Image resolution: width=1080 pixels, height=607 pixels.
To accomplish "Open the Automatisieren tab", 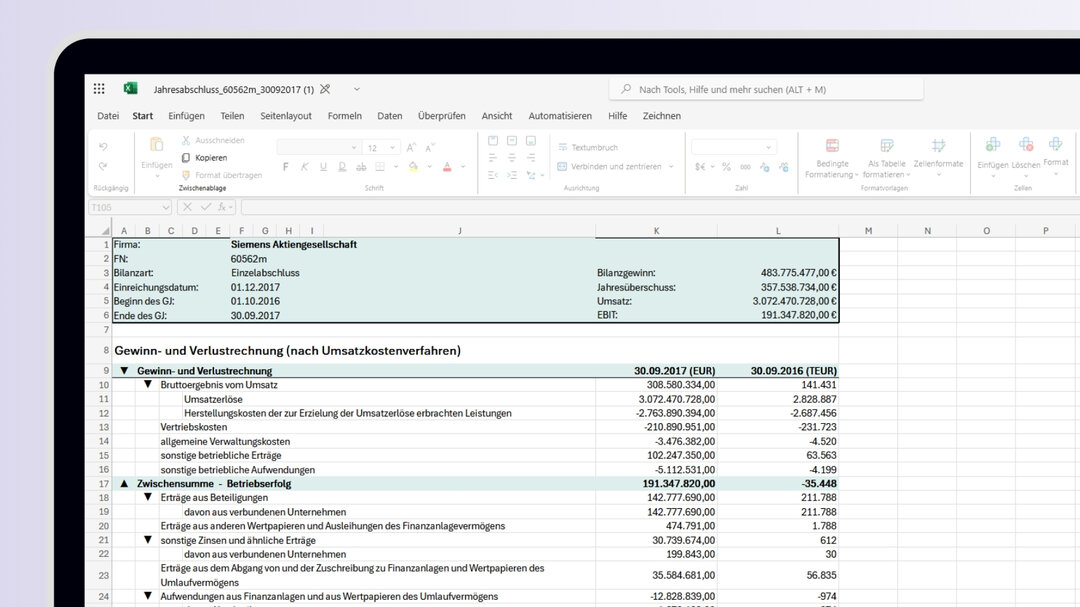I will pyautogui.click(x=560, y=116).
